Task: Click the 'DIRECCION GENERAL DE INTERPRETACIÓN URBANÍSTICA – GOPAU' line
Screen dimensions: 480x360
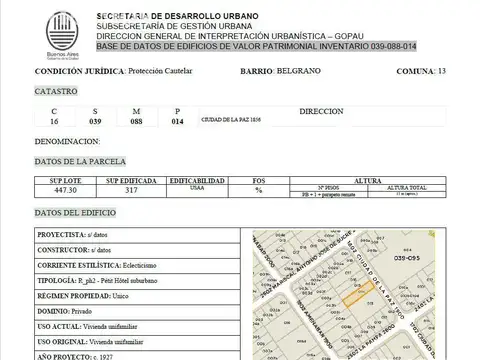Action: 230,36
